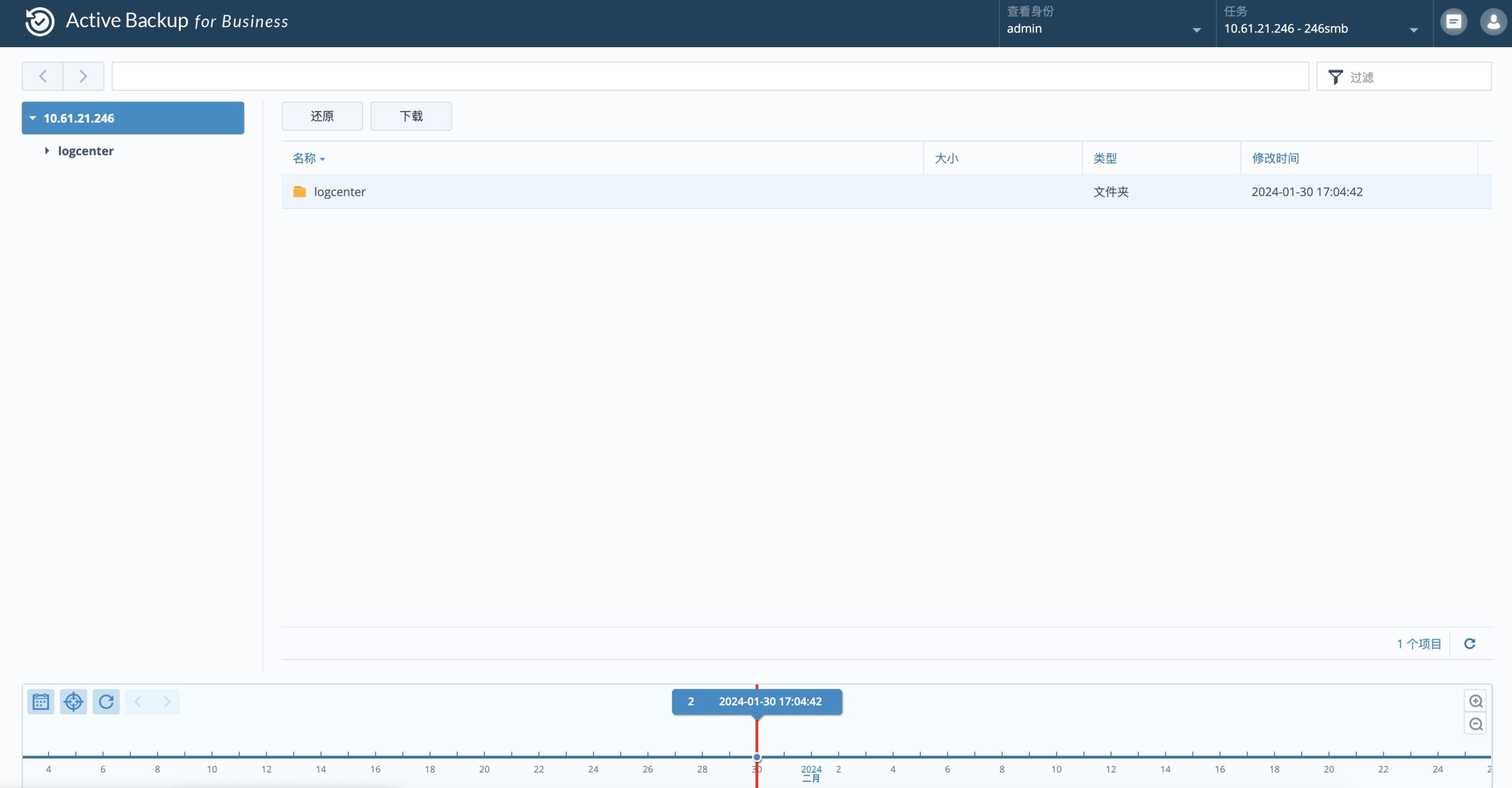Collapse the 10.61.21.246 tree node

click(x=33, y=118)
